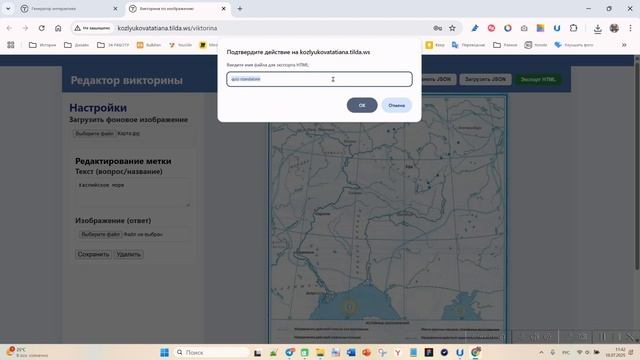Click the Сохранить button
640x360 pixels.
tap(93, 254)
